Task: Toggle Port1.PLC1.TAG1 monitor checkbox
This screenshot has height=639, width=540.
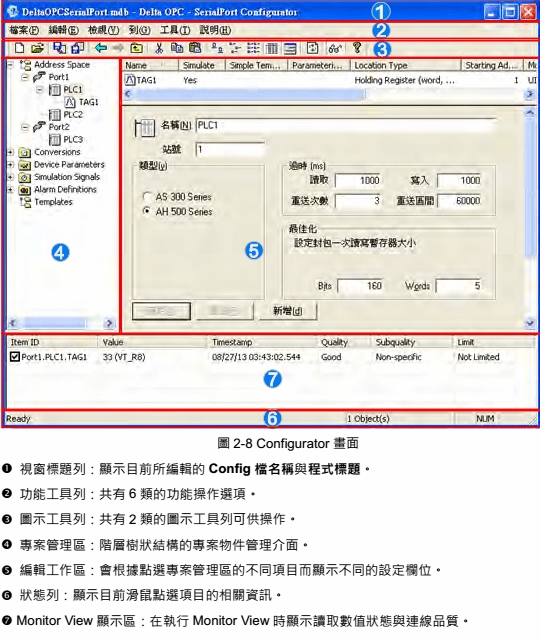Action: (x=15, y=357)
